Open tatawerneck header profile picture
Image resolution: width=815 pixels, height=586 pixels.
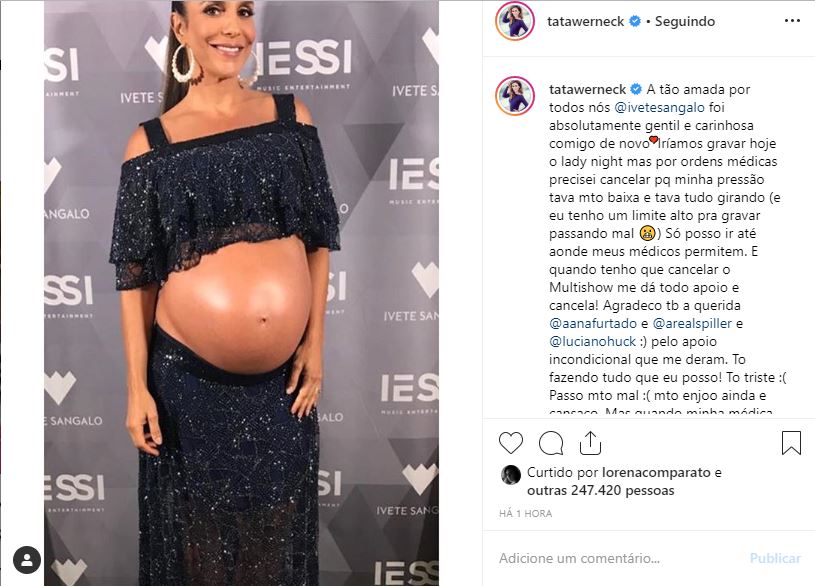click(515, 21)
